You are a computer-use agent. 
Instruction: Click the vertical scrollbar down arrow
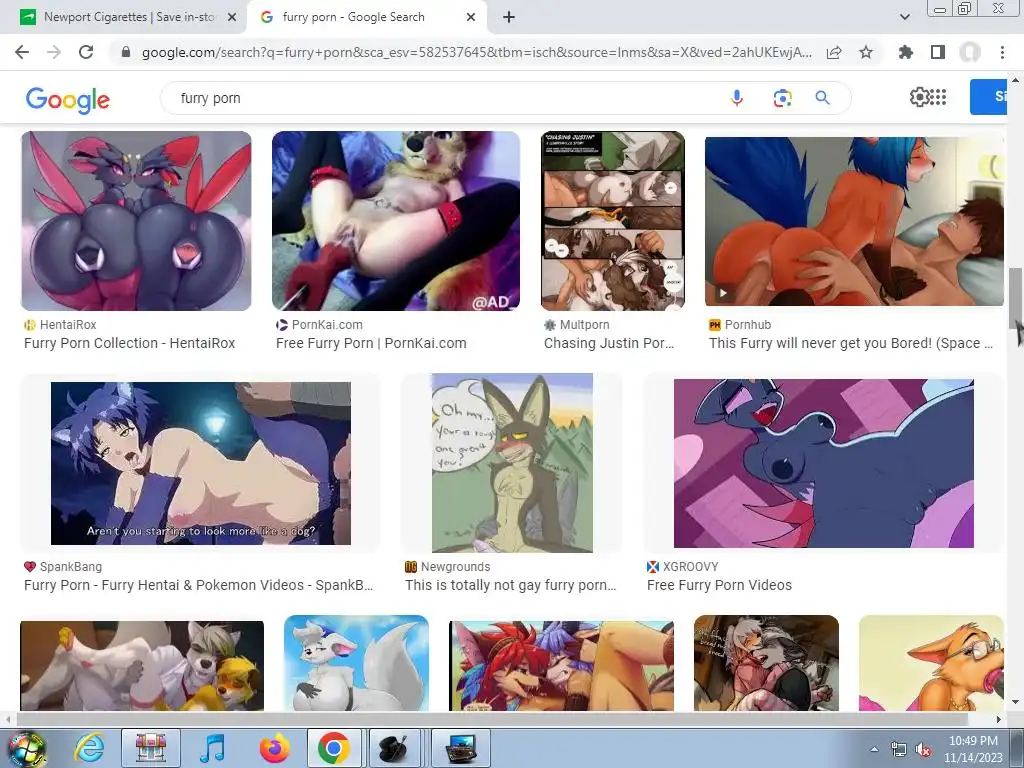click(1016, 703)
